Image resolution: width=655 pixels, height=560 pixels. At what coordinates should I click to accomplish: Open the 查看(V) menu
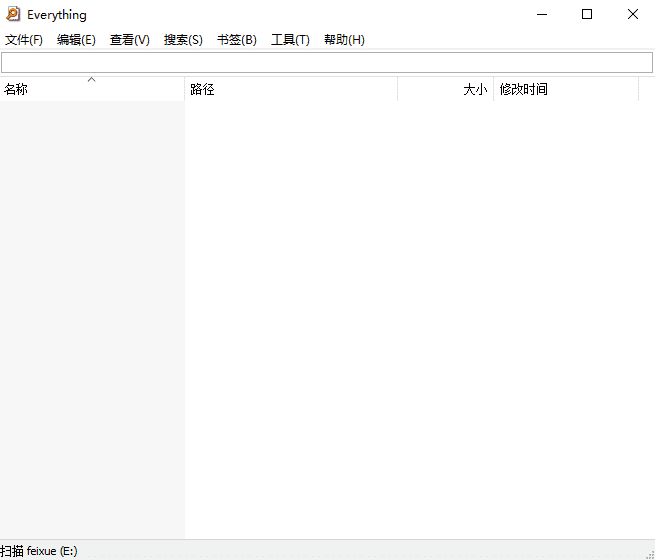click(129, 40)
